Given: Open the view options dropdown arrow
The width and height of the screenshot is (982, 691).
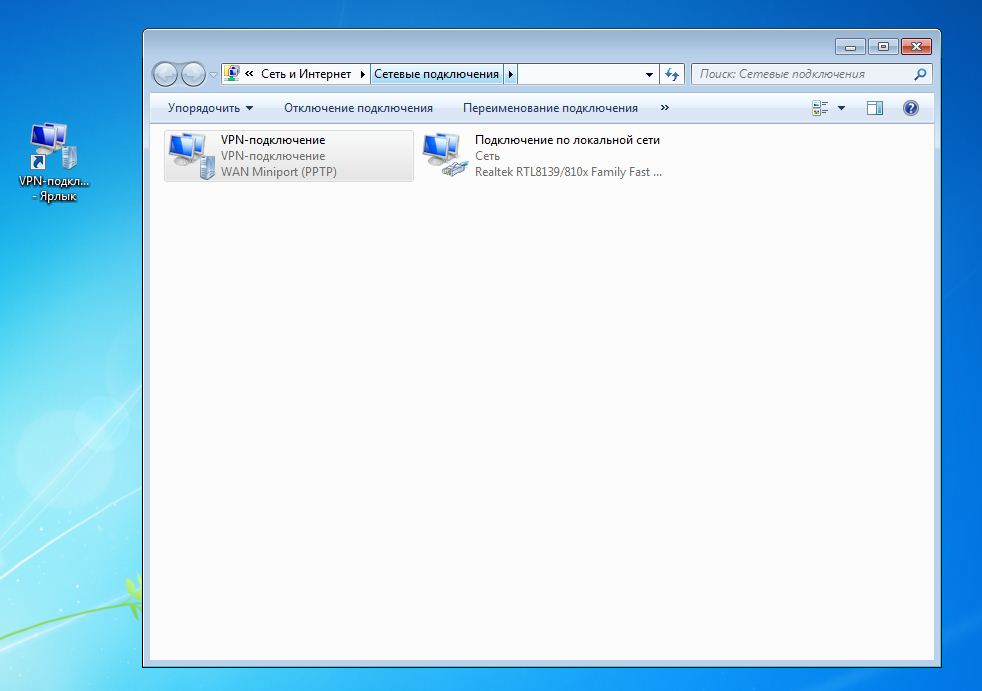Looking at the screenshot, I should coord(841,108).
